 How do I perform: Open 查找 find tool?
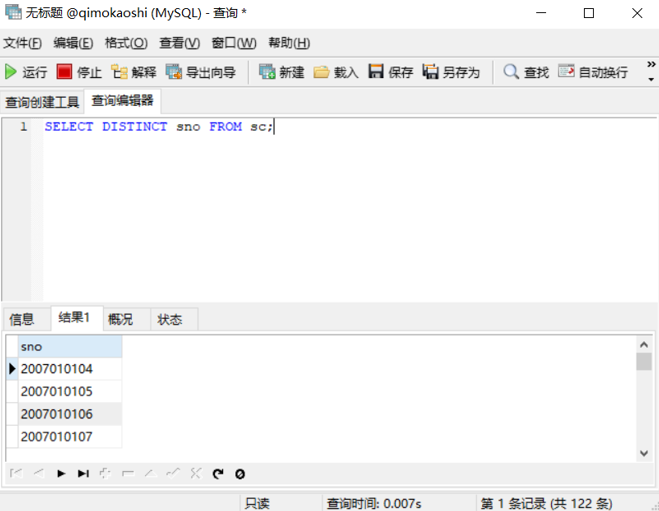pos(526,72)
